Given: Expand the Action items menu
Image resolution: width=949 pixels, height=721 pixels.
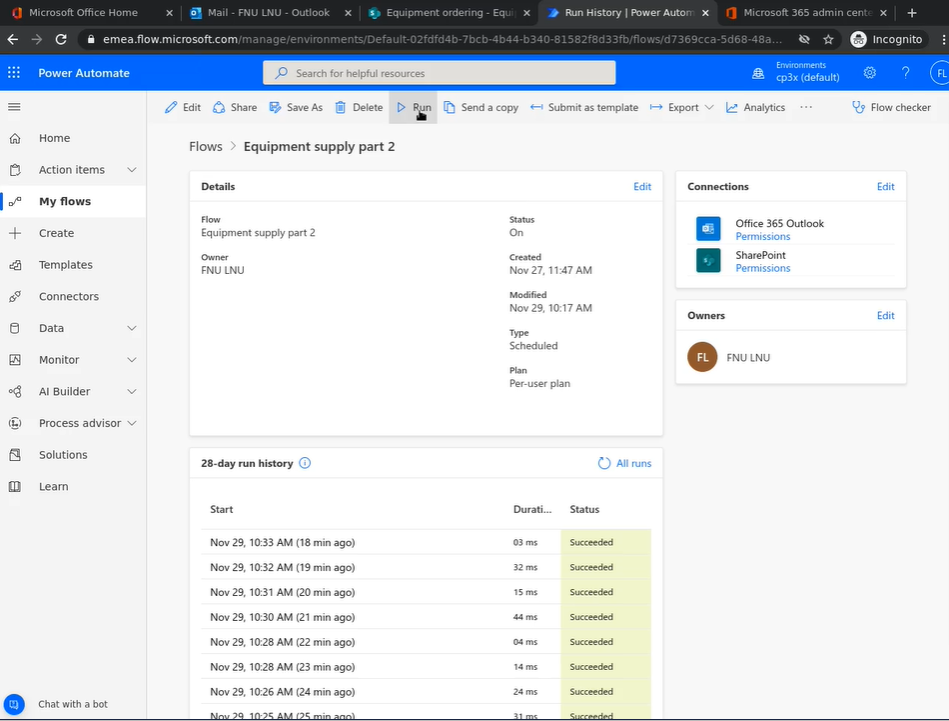Looking at the screenshot, I should click(x=132, y=170).
